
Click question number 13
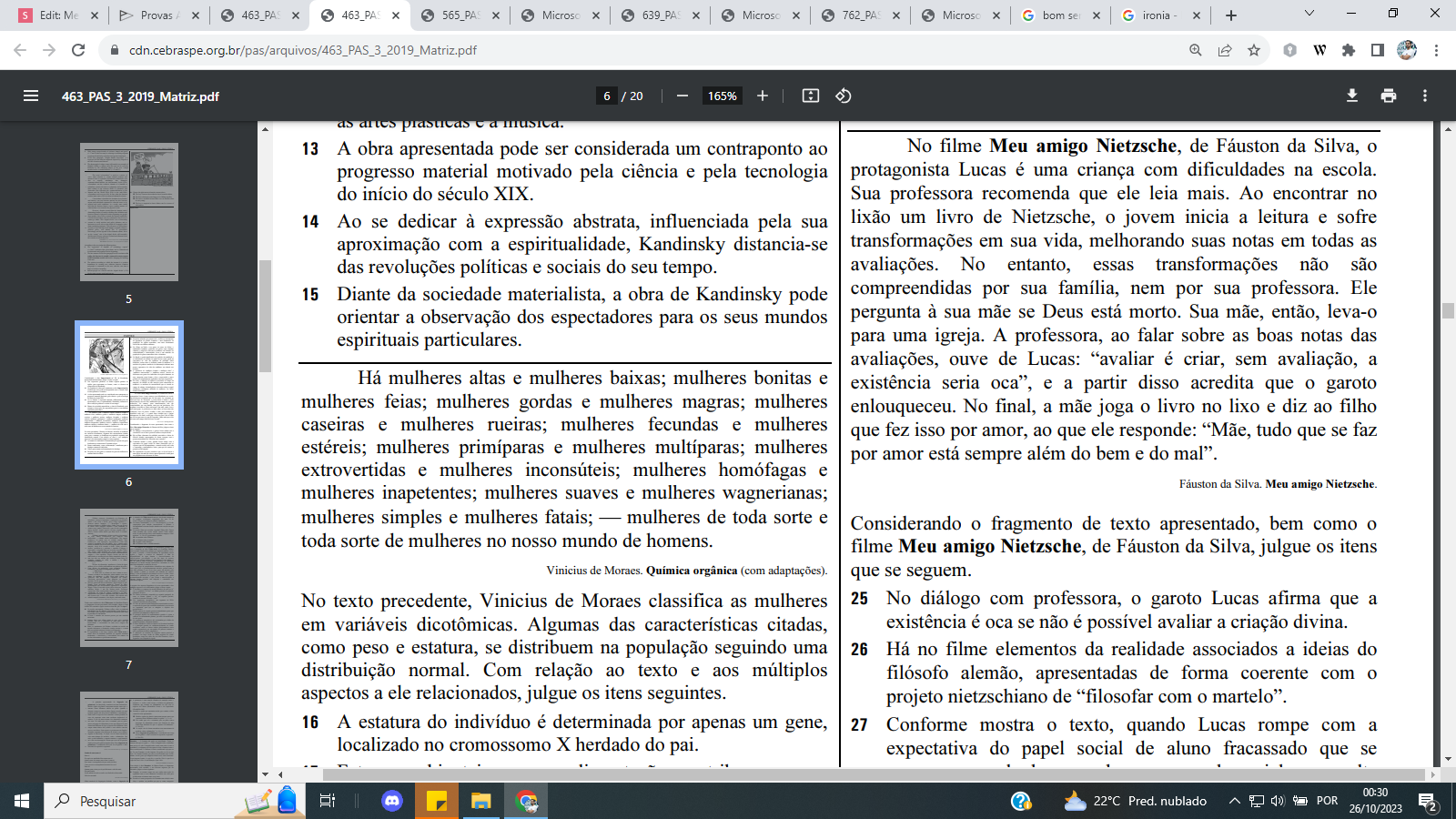310,148
